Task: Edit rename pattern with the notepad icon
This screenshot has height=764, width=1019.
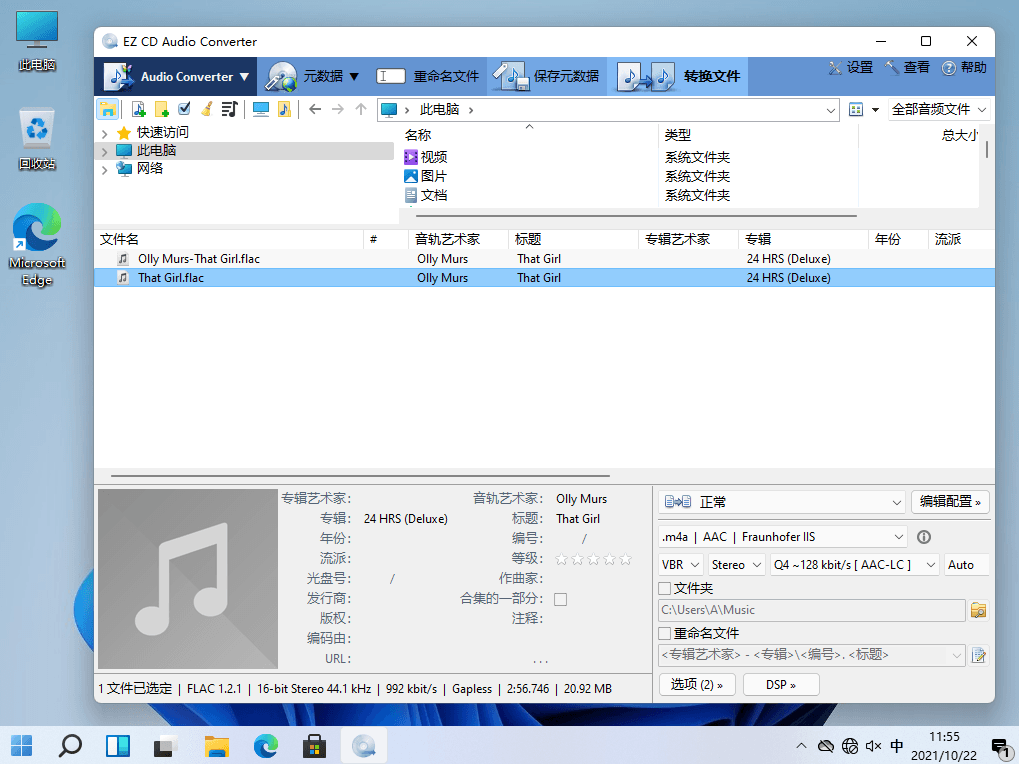Action: (x=978, y=655)
